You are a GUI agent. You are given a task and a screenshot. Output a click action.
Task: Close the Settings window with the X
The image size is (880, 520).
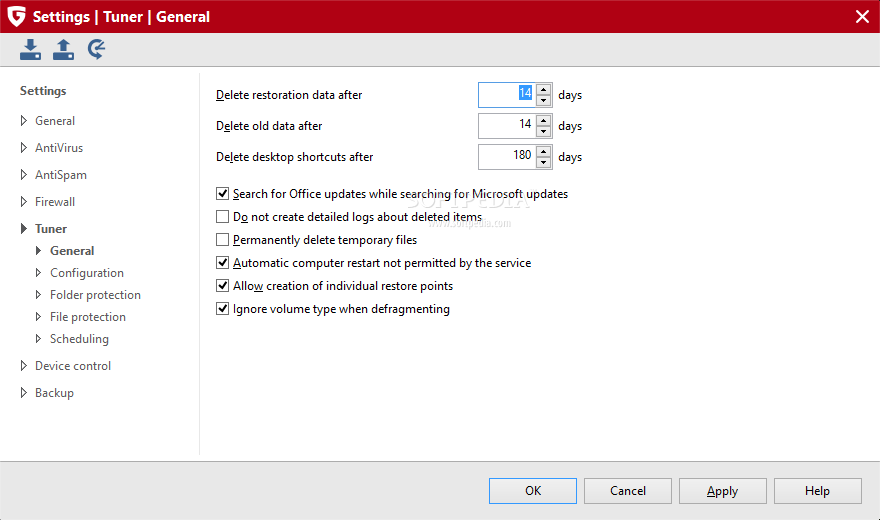click(x=862, y=16)
